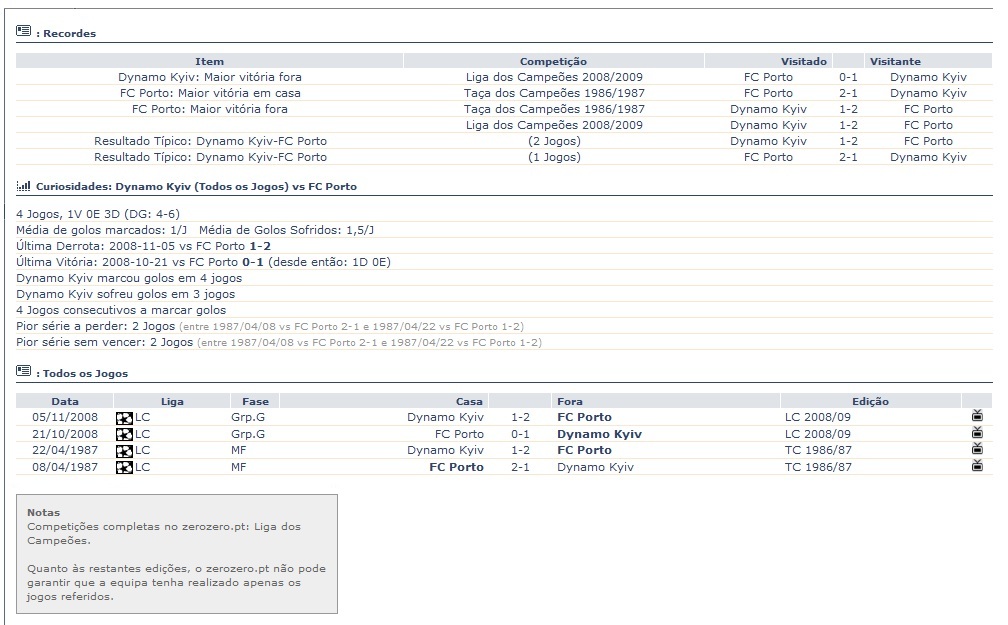Click the Competição column header

coord(554,61)
